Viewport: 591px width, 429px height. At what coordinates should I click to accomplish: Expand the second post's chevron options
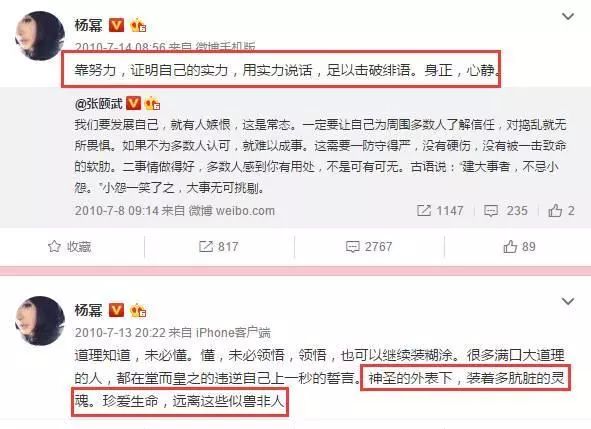[x=568, y=301]
